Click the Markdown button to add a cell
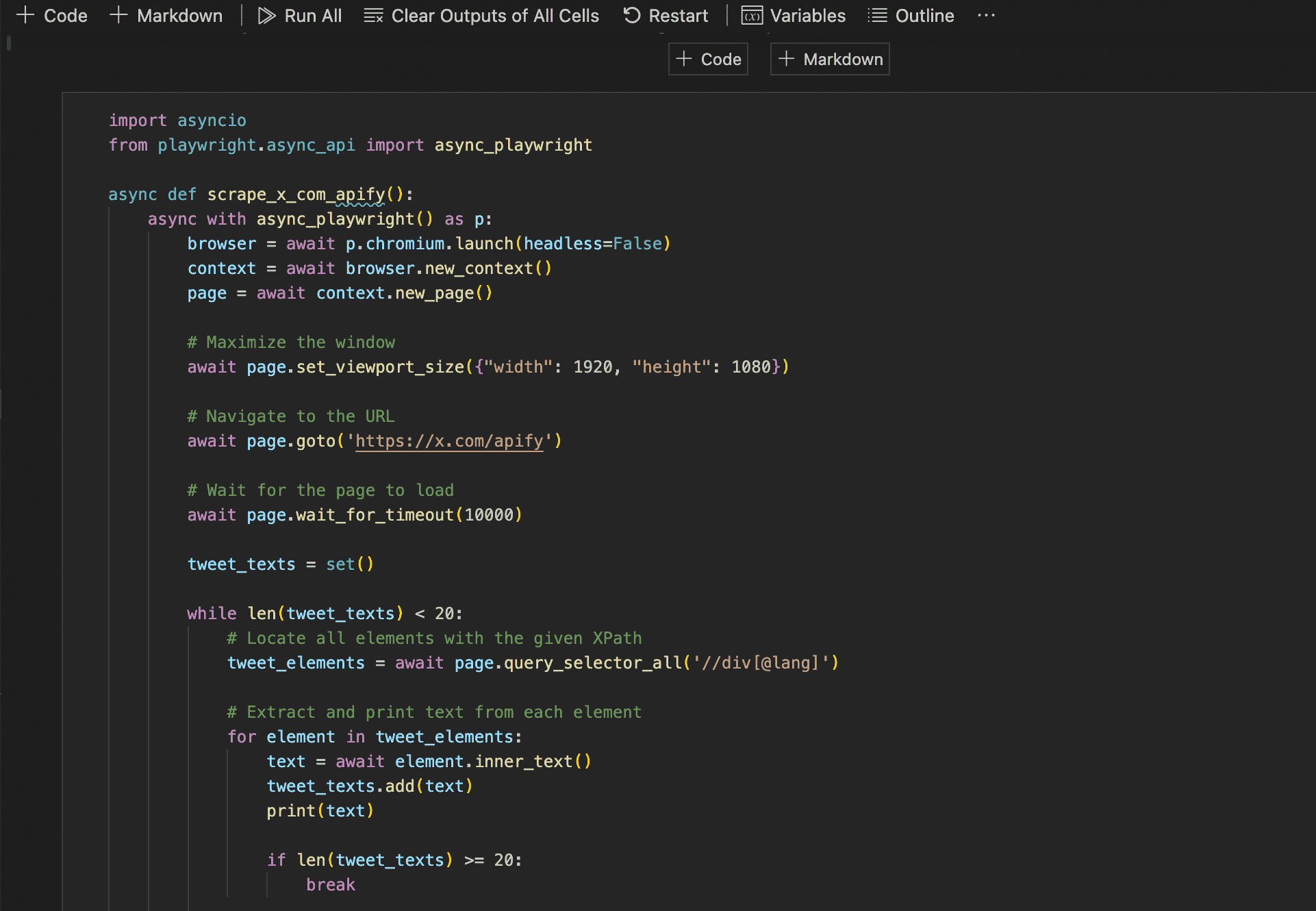This screenshot has height=911, width=1316. coord(829,59)
